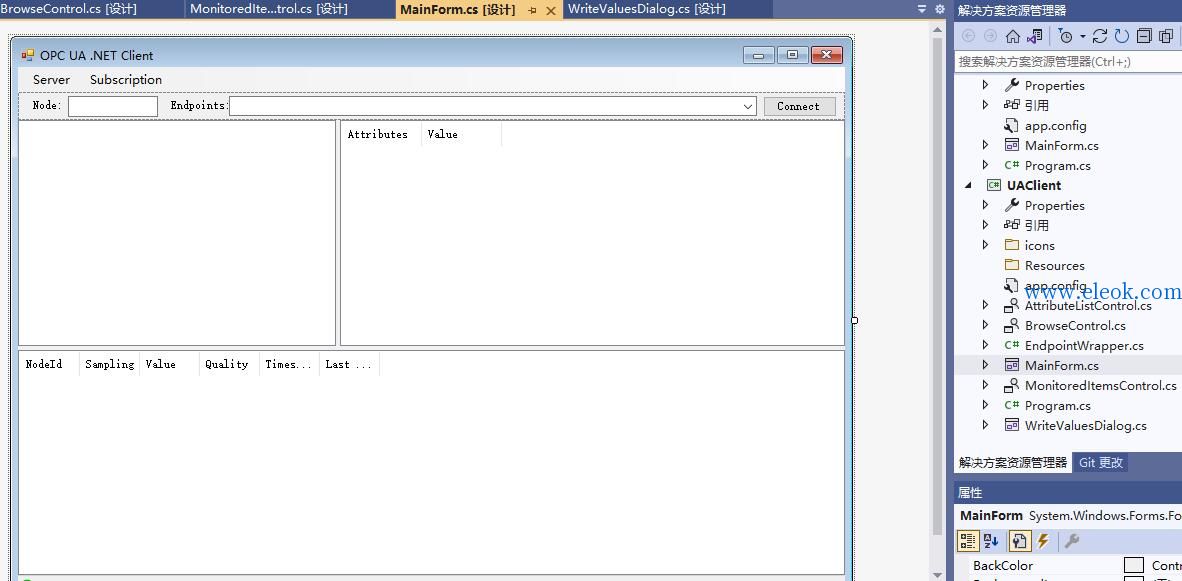Click inside the Node text field
The image size is (1182, 581).
click(x=113, y=106)
